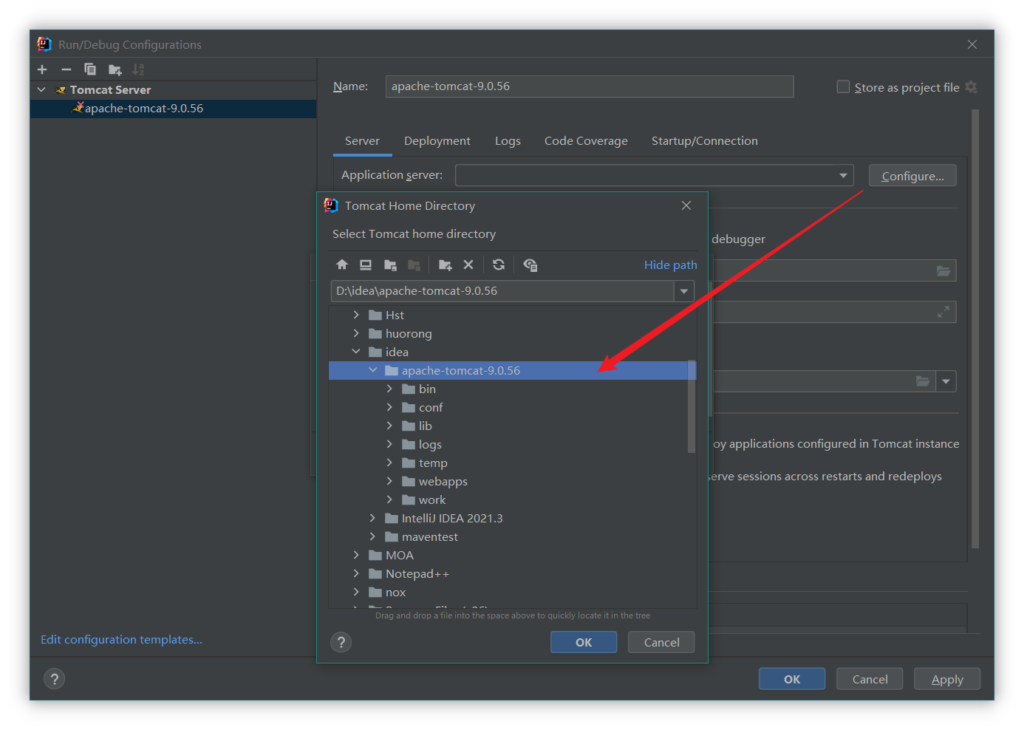1024x730 pixels.
Task: Switch to Deployment tab
Action: (x=437, y=141)
